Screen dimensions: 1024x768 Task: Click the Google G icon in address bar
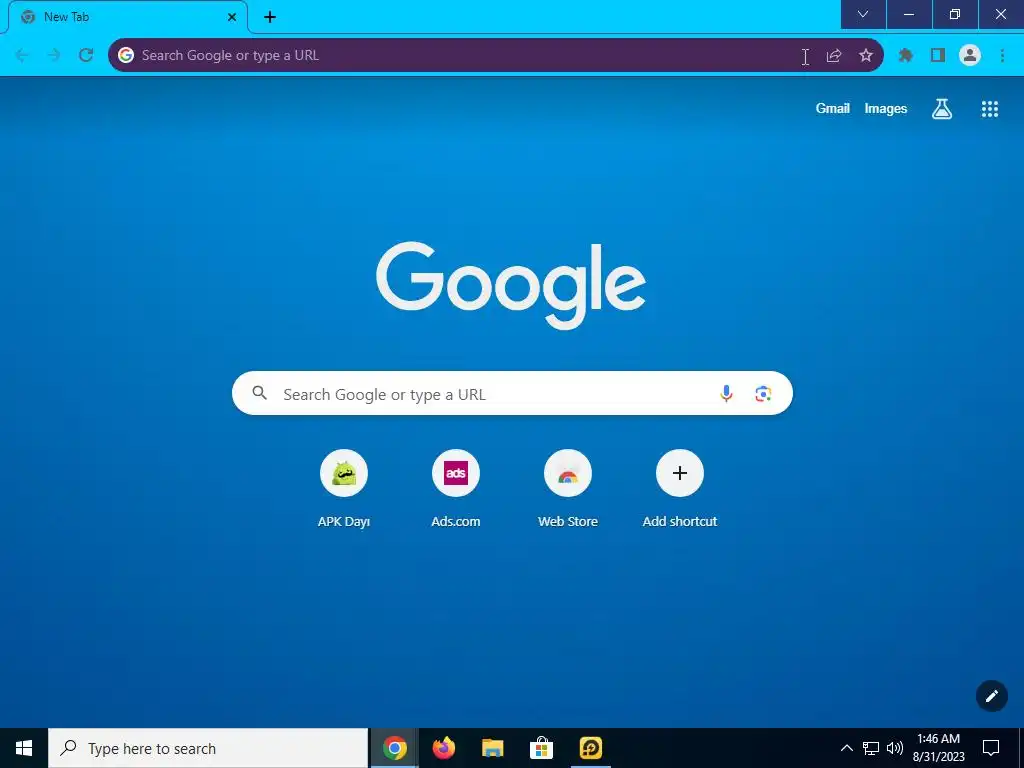point(125,56)
